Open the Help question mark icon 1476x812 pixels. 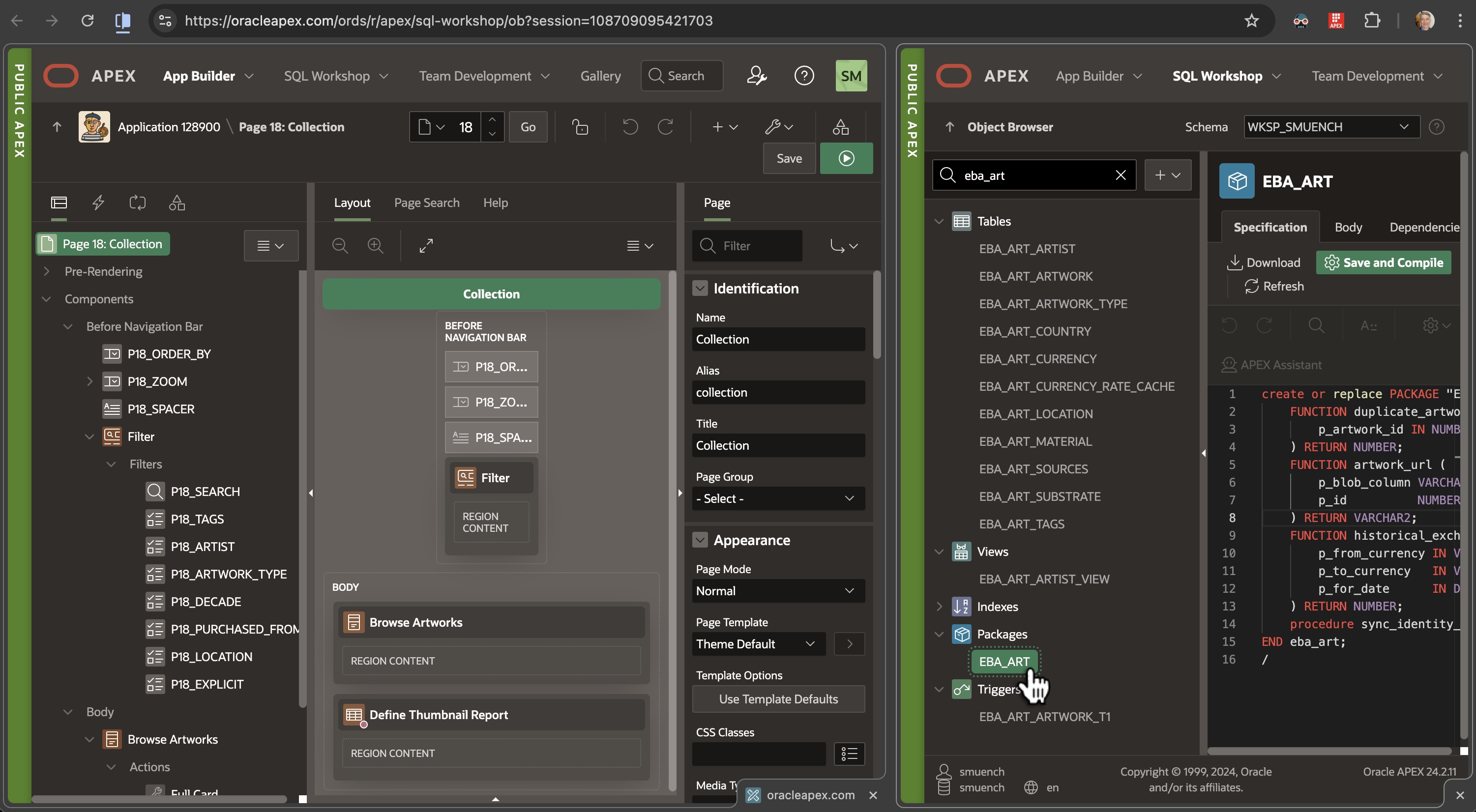click(804, 76)
